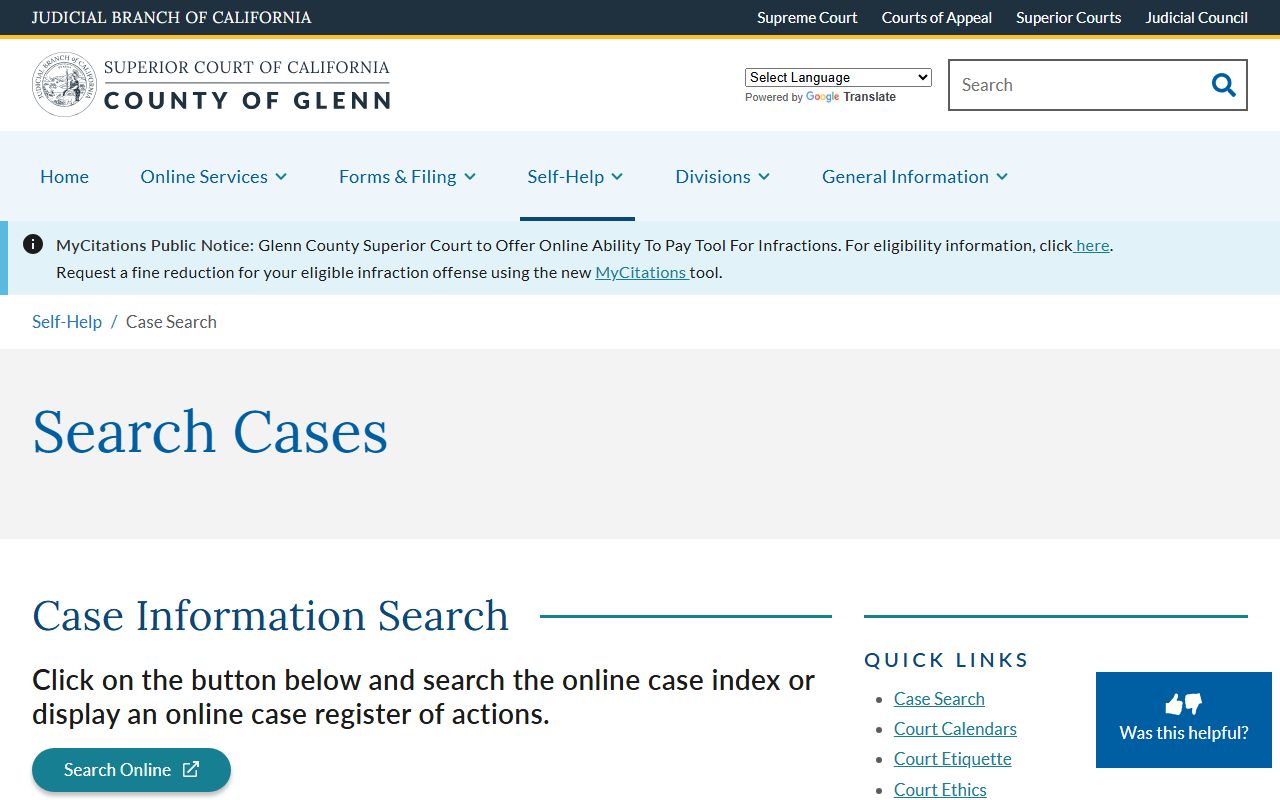Open the Judicial Council link
This screenshot has height=800, width=1280.
1196,17
